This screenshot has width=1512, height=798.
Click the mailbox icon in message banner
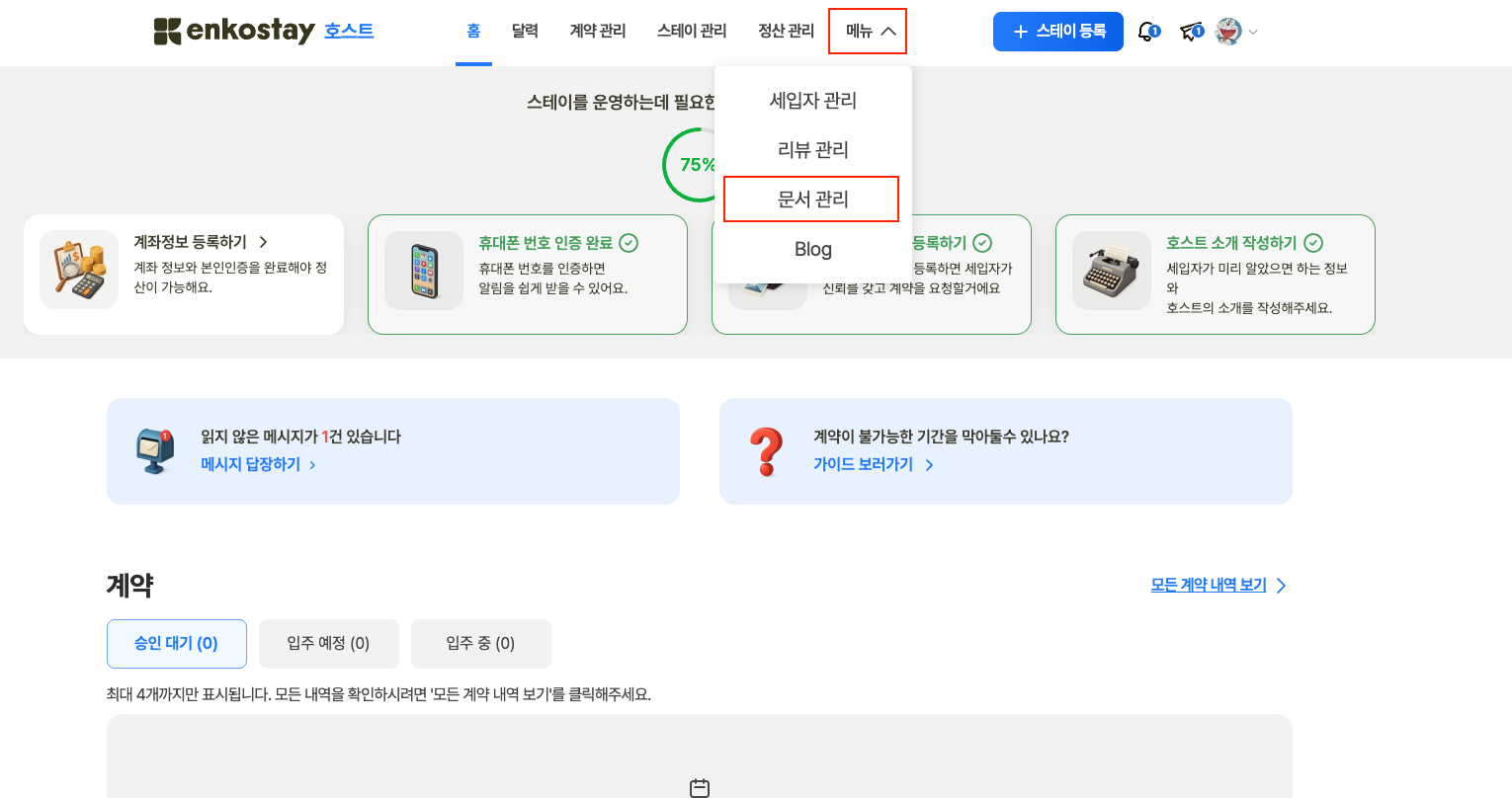154,451
